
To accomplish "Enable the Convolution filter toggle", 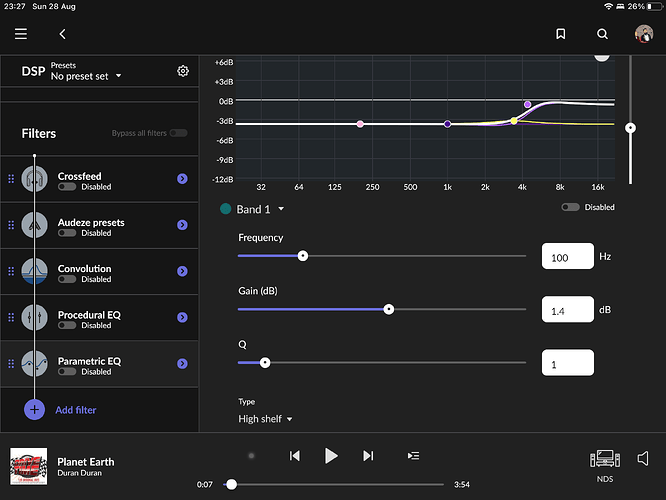I will (67, 279).
